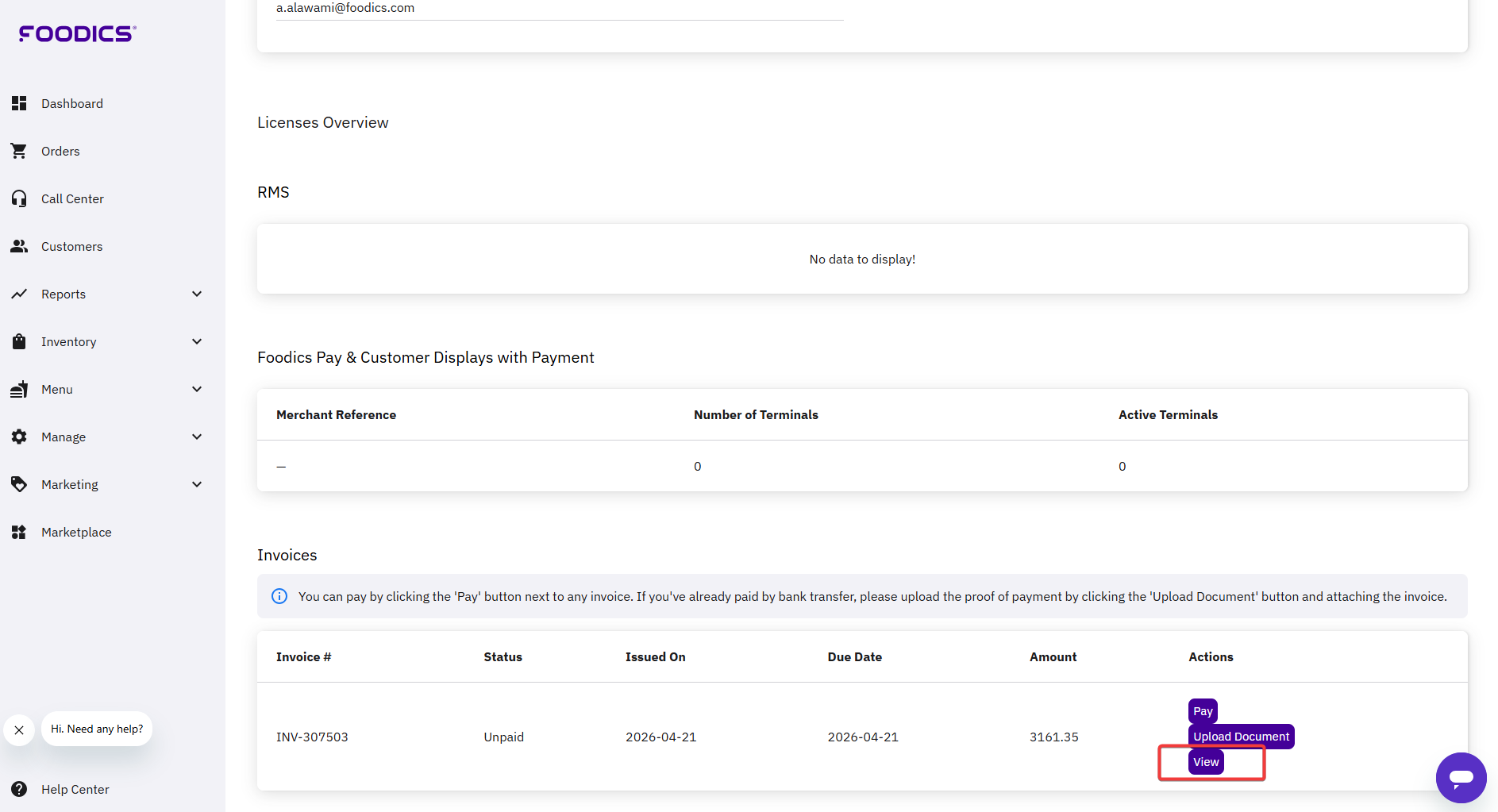Screen dimensions: 1498x812
Task: Click the info icon in the invoices notice
Action: pyautogui.click(x=279, y=596)
